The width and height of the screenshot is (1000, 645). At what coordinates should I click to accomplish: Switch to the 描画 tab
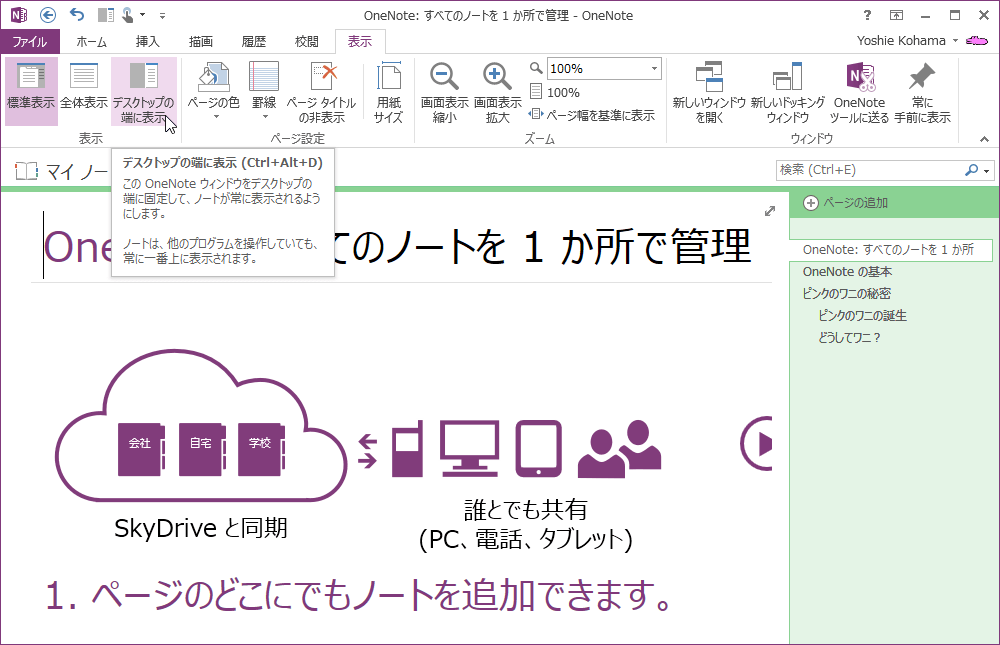[x=200, y=41]
